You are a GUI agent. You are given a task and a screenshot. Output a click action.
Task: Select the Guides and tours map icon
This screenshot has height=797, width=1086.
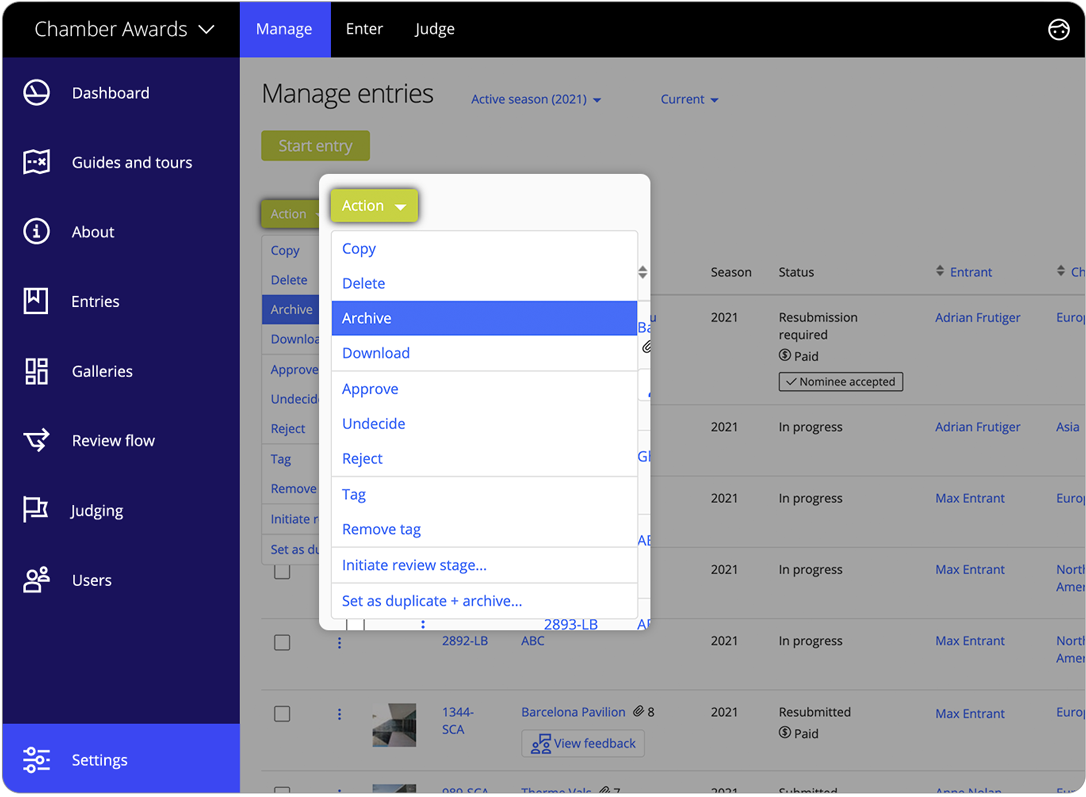(36, 162)
